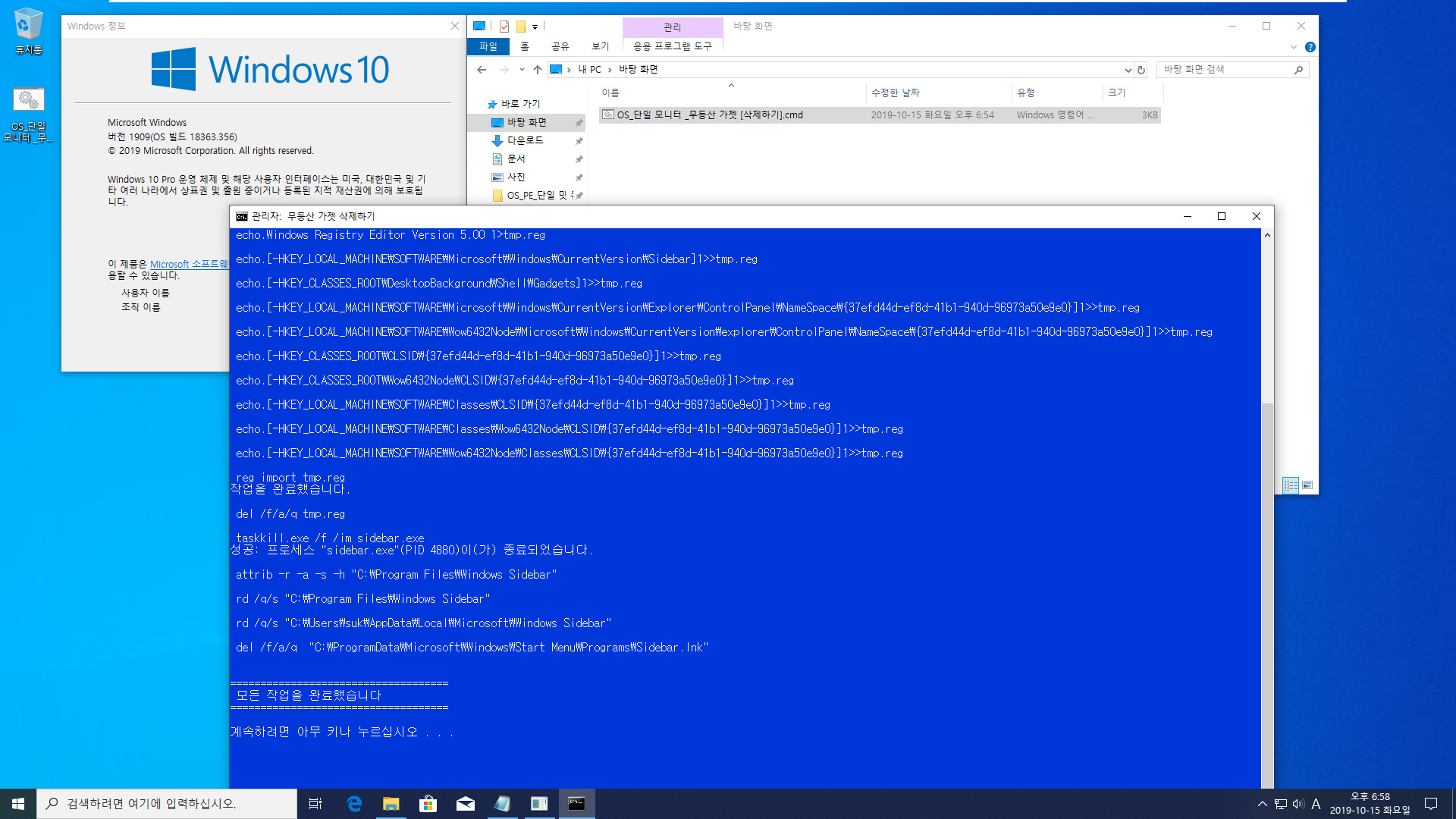This screenshot has height=819, width=1456.
Task: Toggle the IME language indicator A
Action: click(1316, 804)
